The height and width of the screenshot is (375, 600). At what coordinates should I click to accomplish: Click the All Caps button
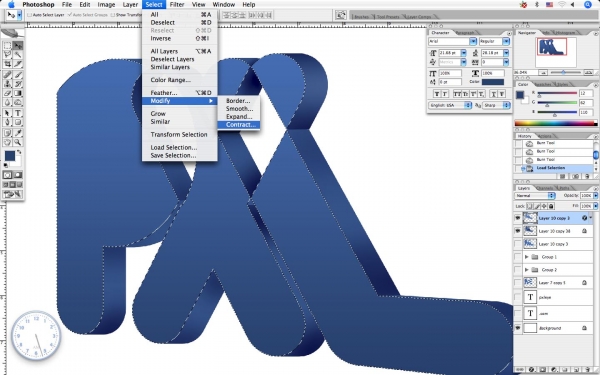click(457, 94)
